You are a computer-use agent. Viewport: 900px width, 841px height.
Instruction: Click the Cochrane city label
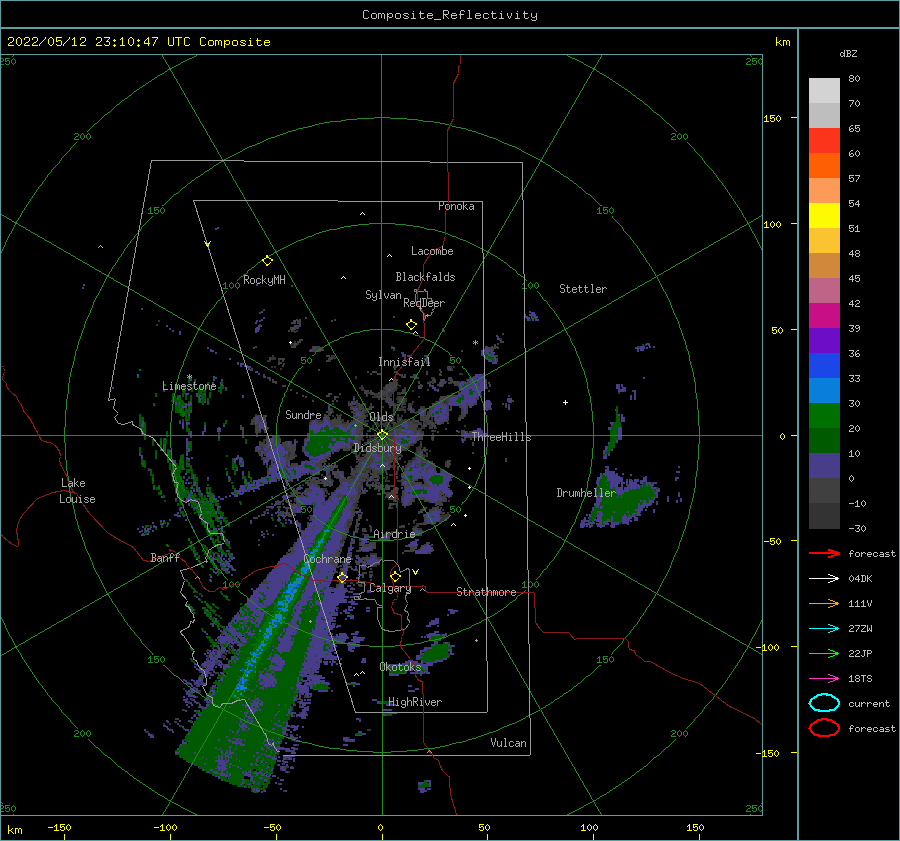click(327, 559)
